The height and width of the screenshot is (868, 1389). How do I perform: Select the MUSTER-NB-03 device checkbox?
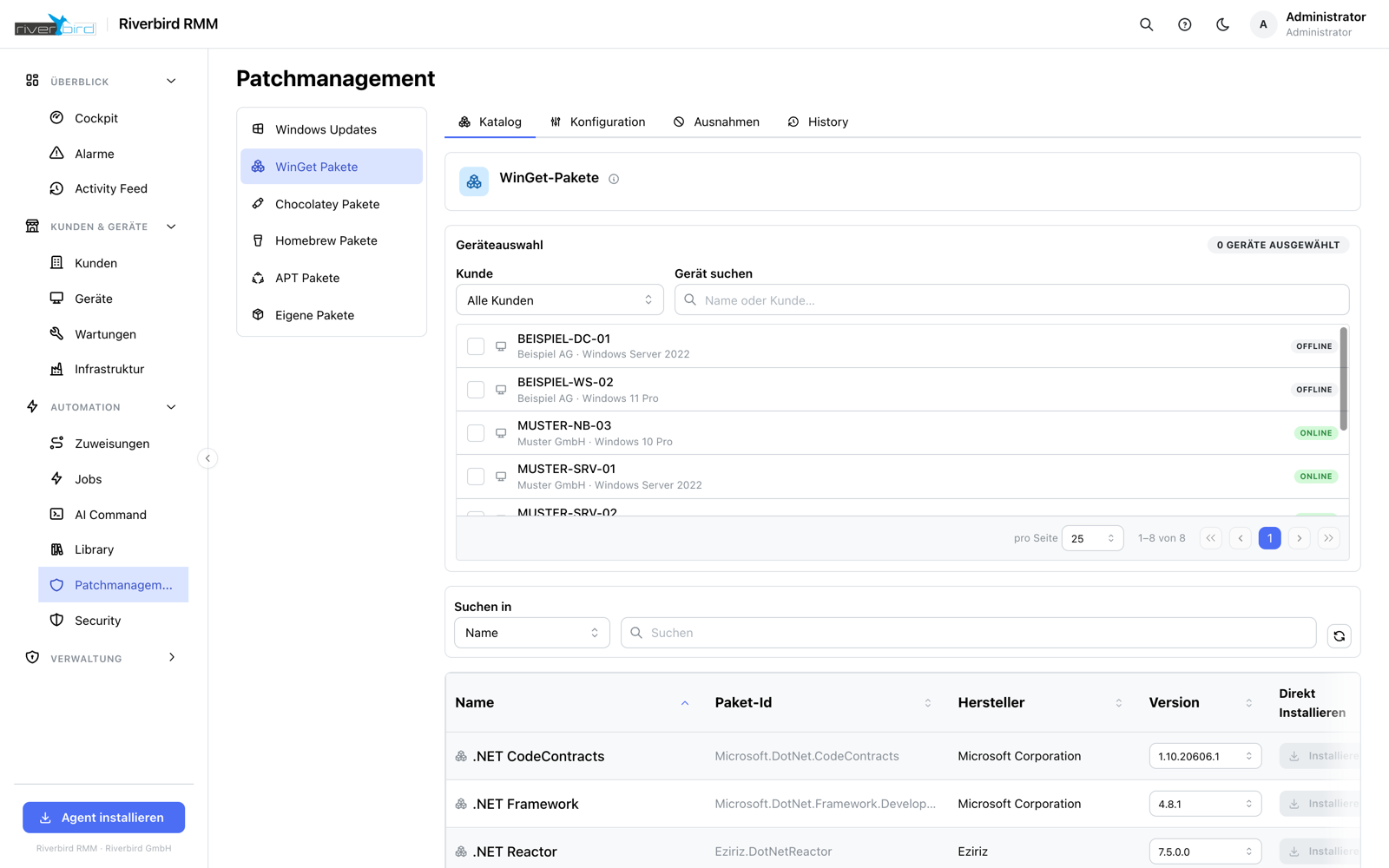[476, 433]
